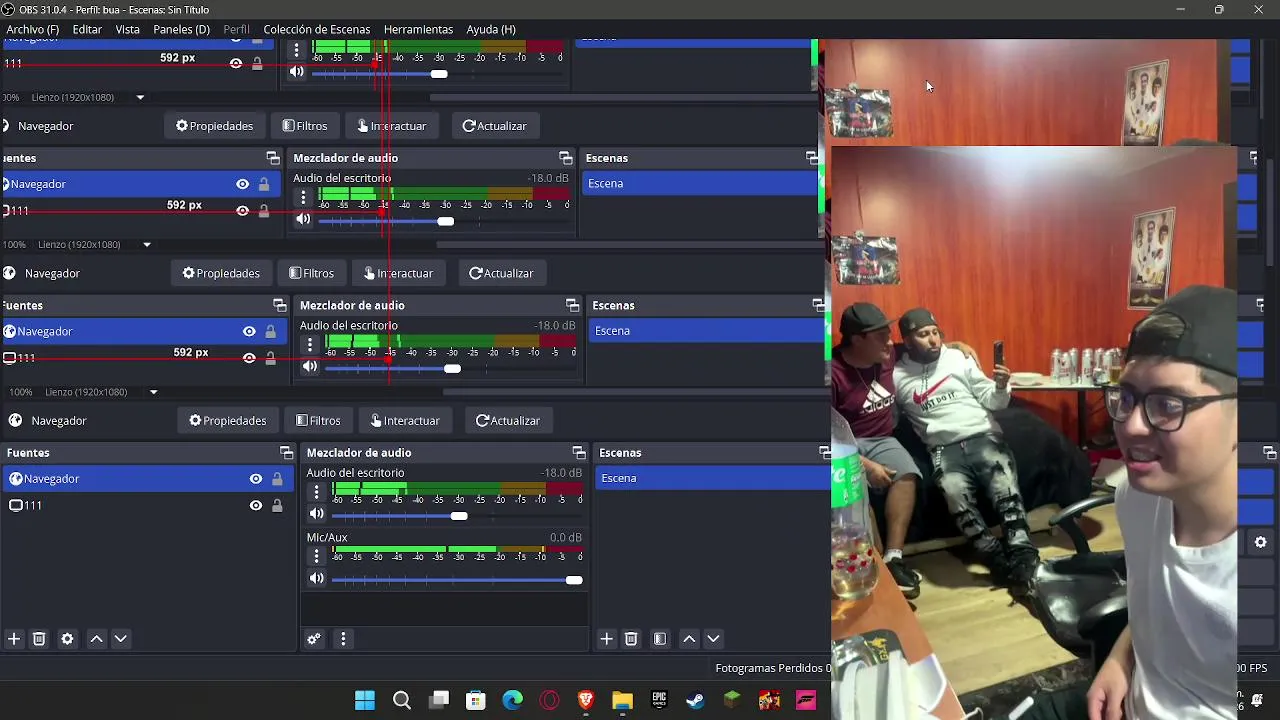Launch Epic Games from taskbar
Screen dimensions: 1280x720
click(x=659, y=700)
